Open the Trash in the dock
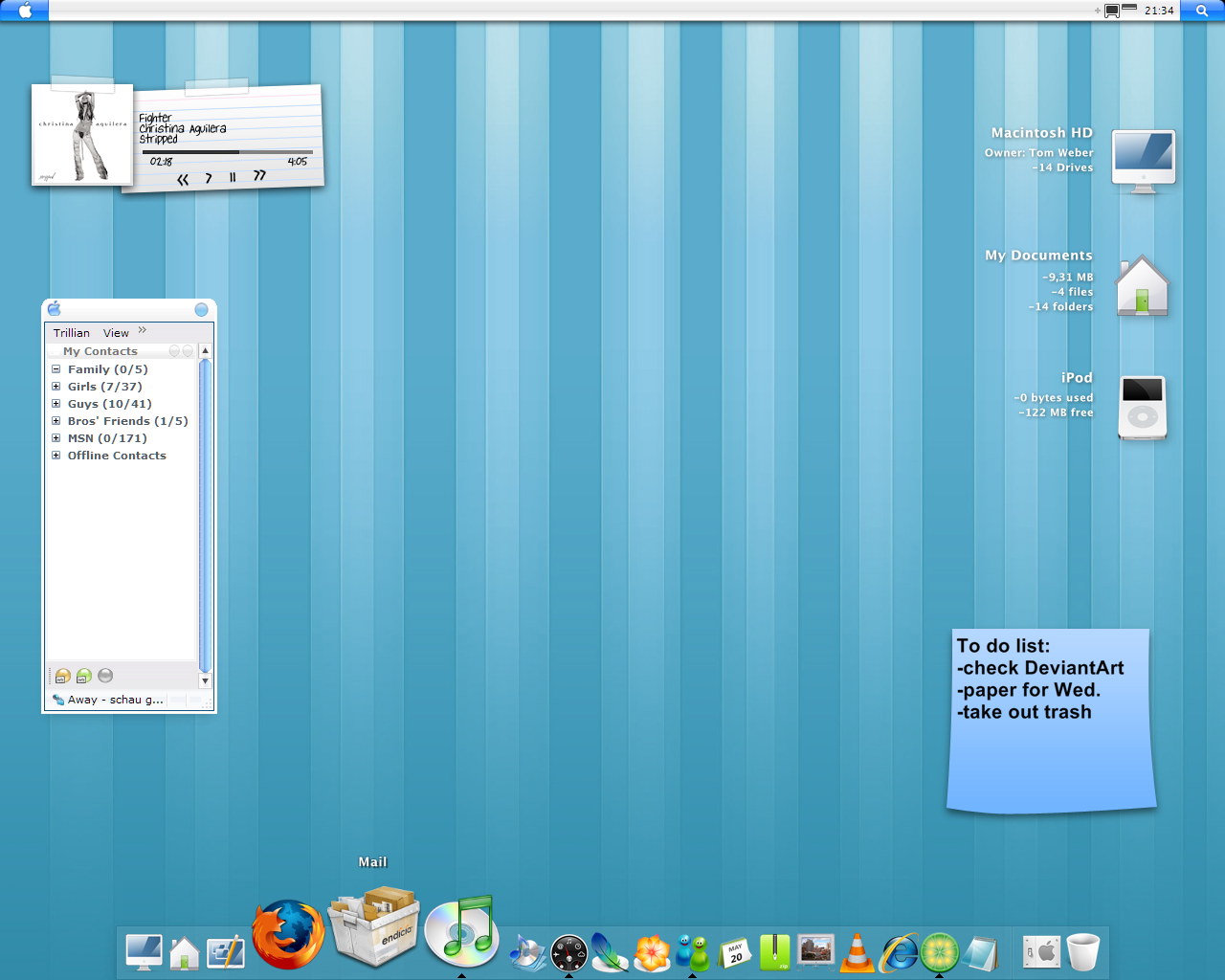The height and width of the screenshot is (980, 1225). (1082, 952)
